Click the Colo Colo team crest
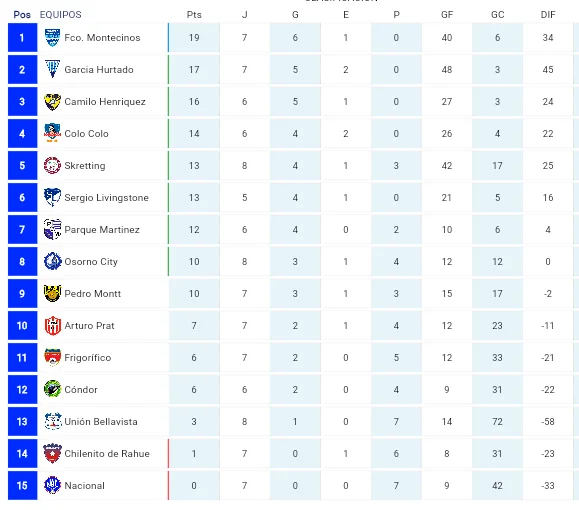The height and width of the screenshot is (510, 579). click(52, 133)
